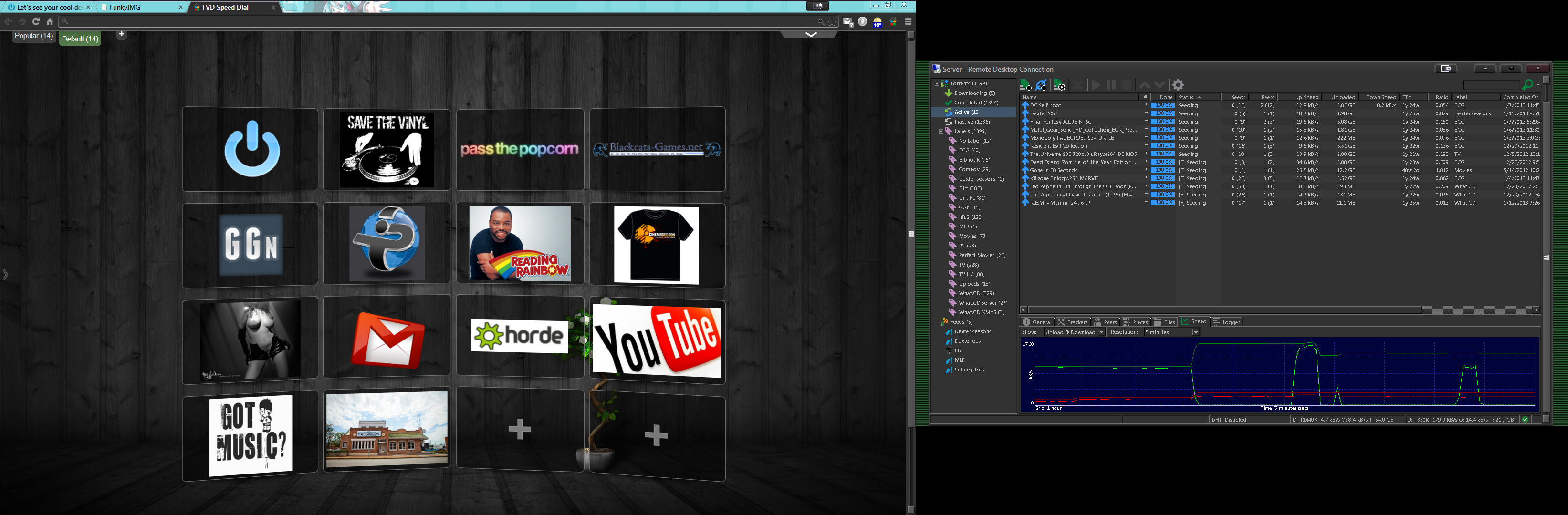Click the FVD Speed Dial extension icon
The width and height of the screenshot is (1568, 515).
893,22
